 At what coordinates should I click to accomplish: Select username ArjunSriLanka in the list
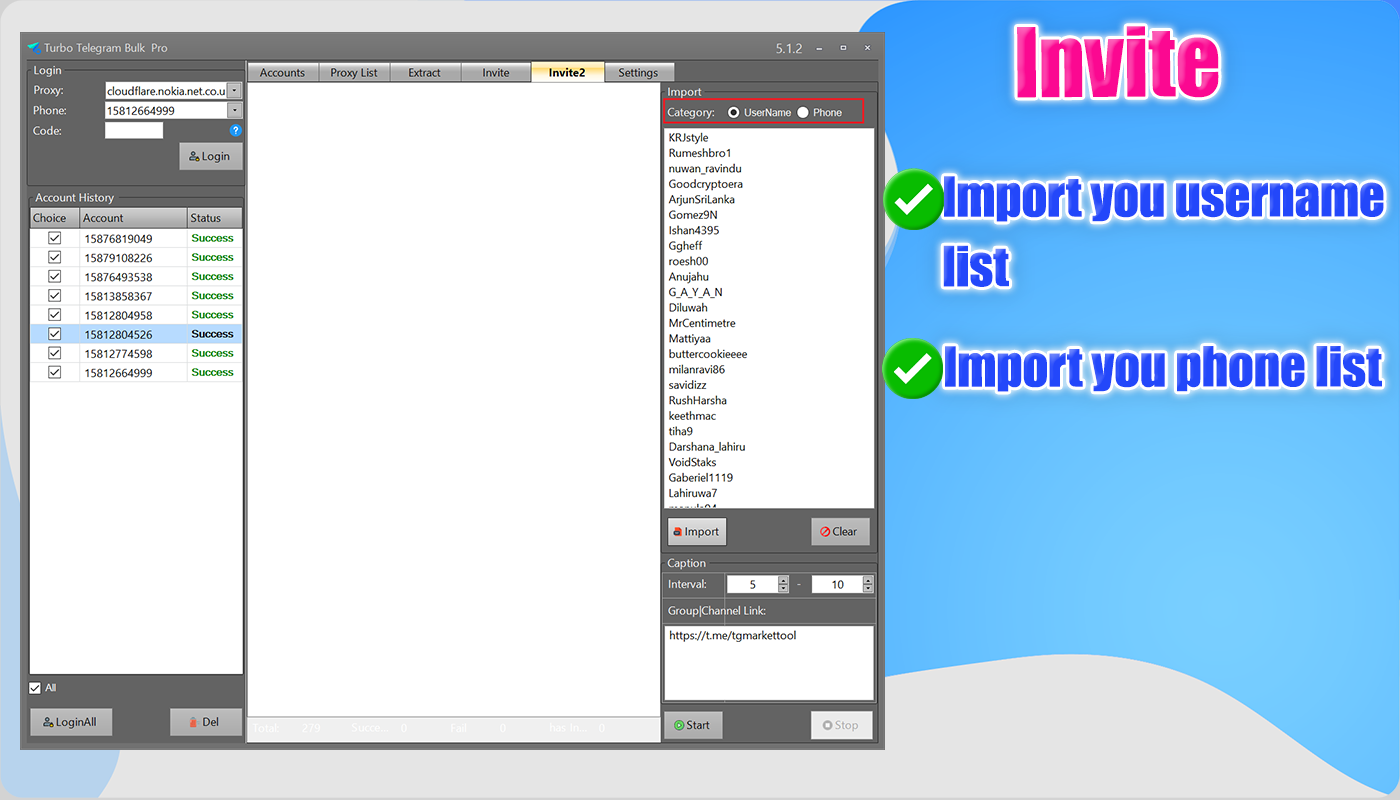coord(702,200)
